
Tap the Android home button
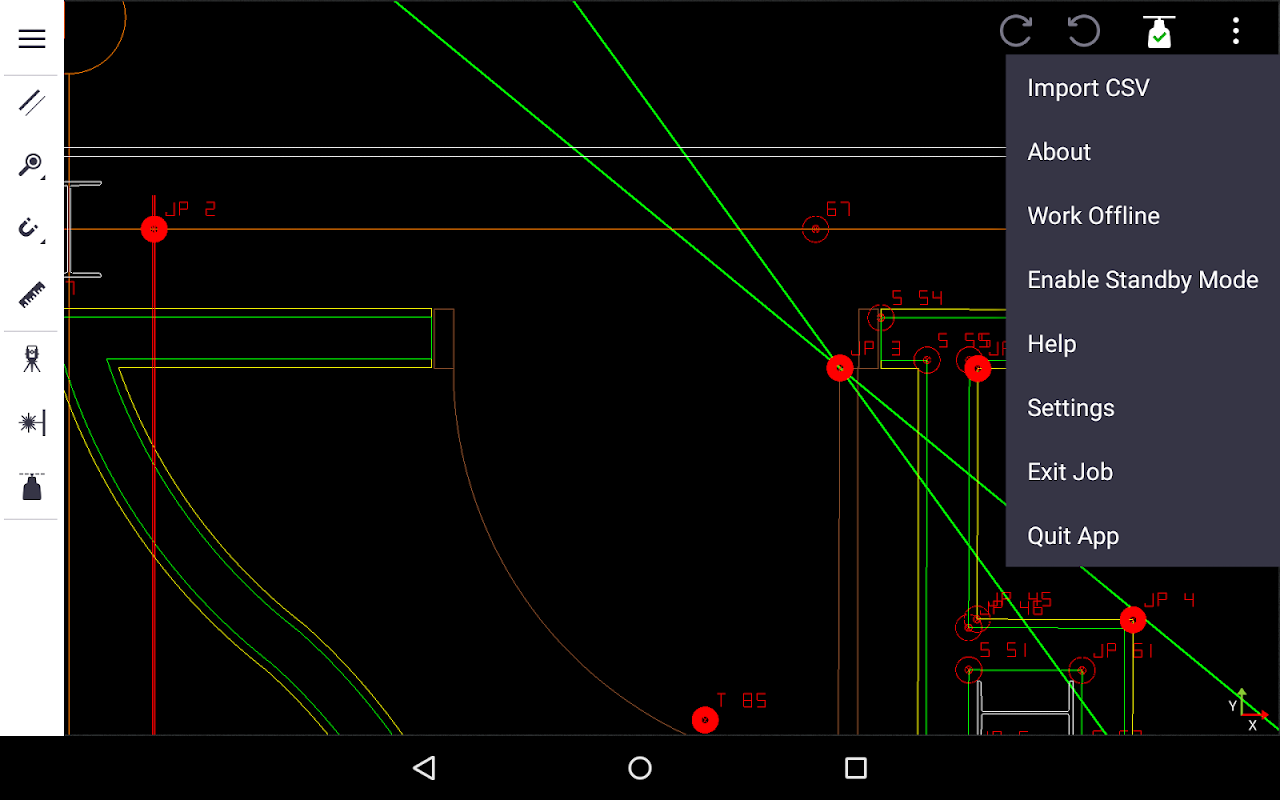coord(640,768)
